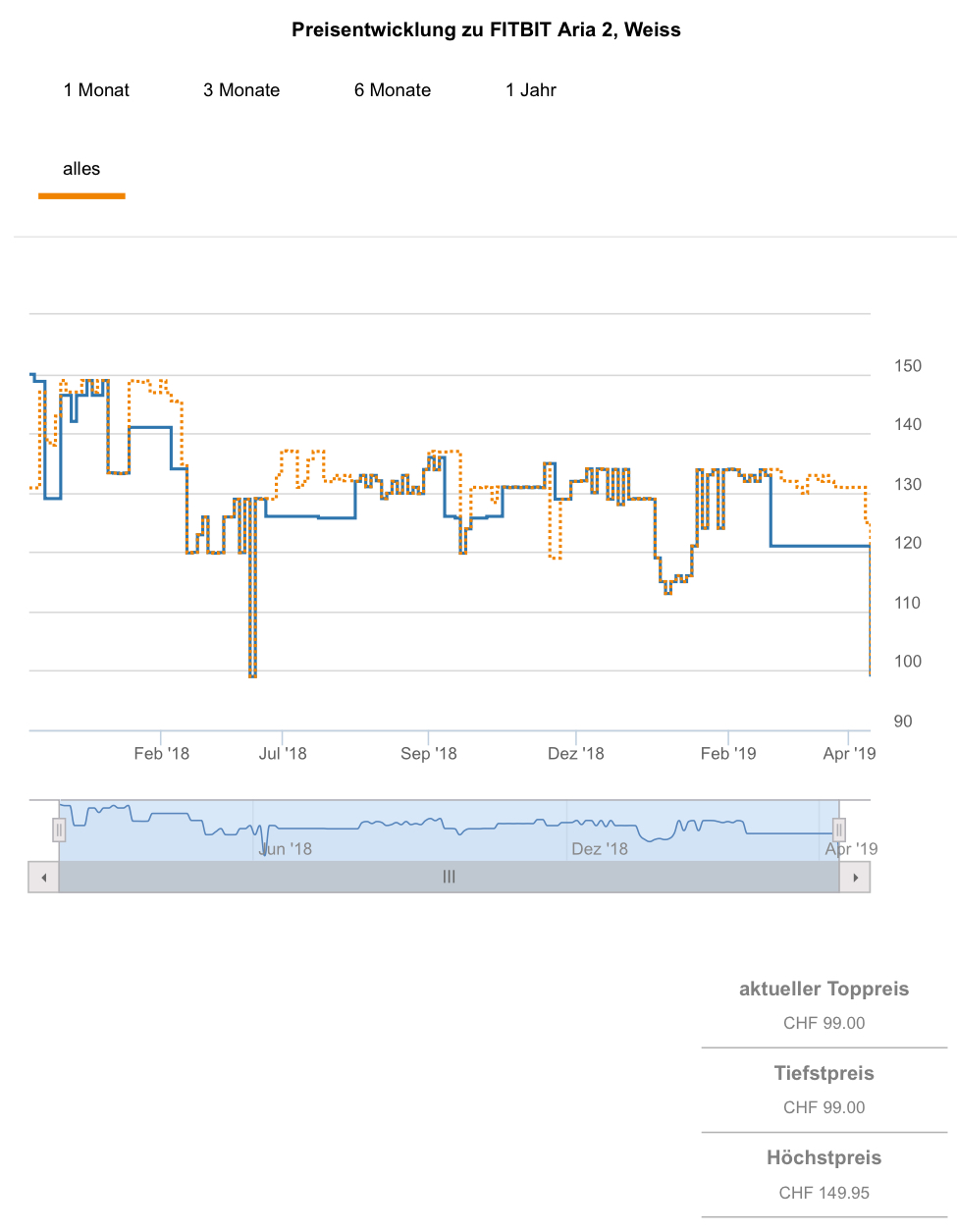This screenshot has width=957, height=1232.
Task: Click the Höchstpreis value CHF 149.95
Action: (x=824, y=1193)
